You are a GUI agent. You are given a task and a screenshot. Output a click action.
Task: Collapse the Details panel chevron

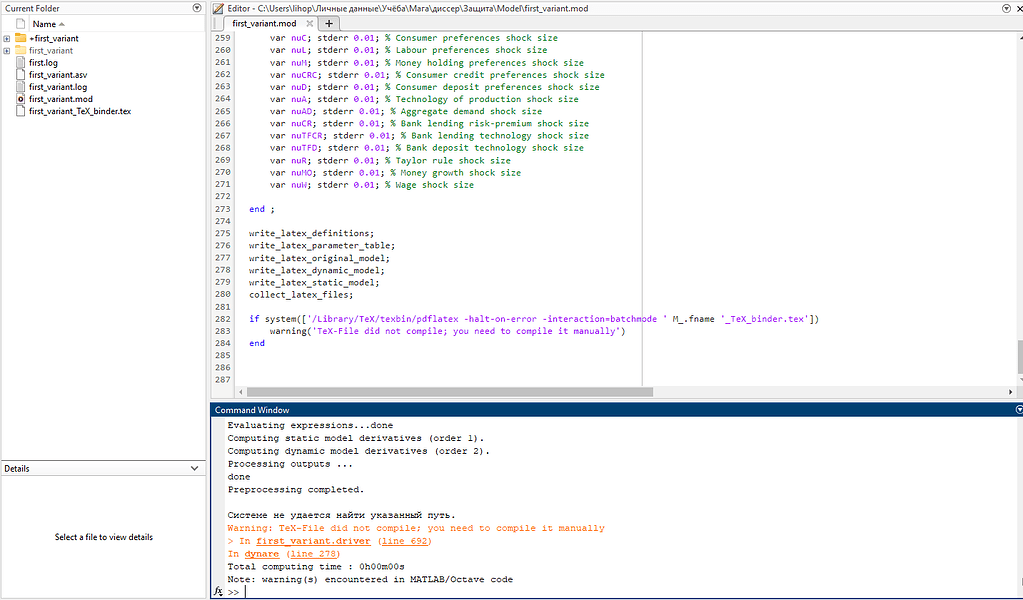coord(196,468)
